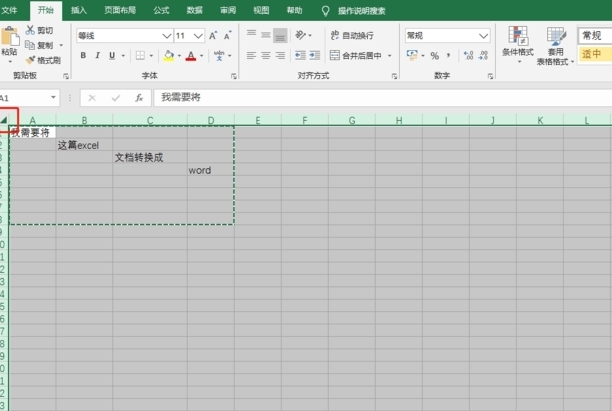This screenshot has width=612, height=411.
Task: Open the font size dropdown
Action: (199, 36)
